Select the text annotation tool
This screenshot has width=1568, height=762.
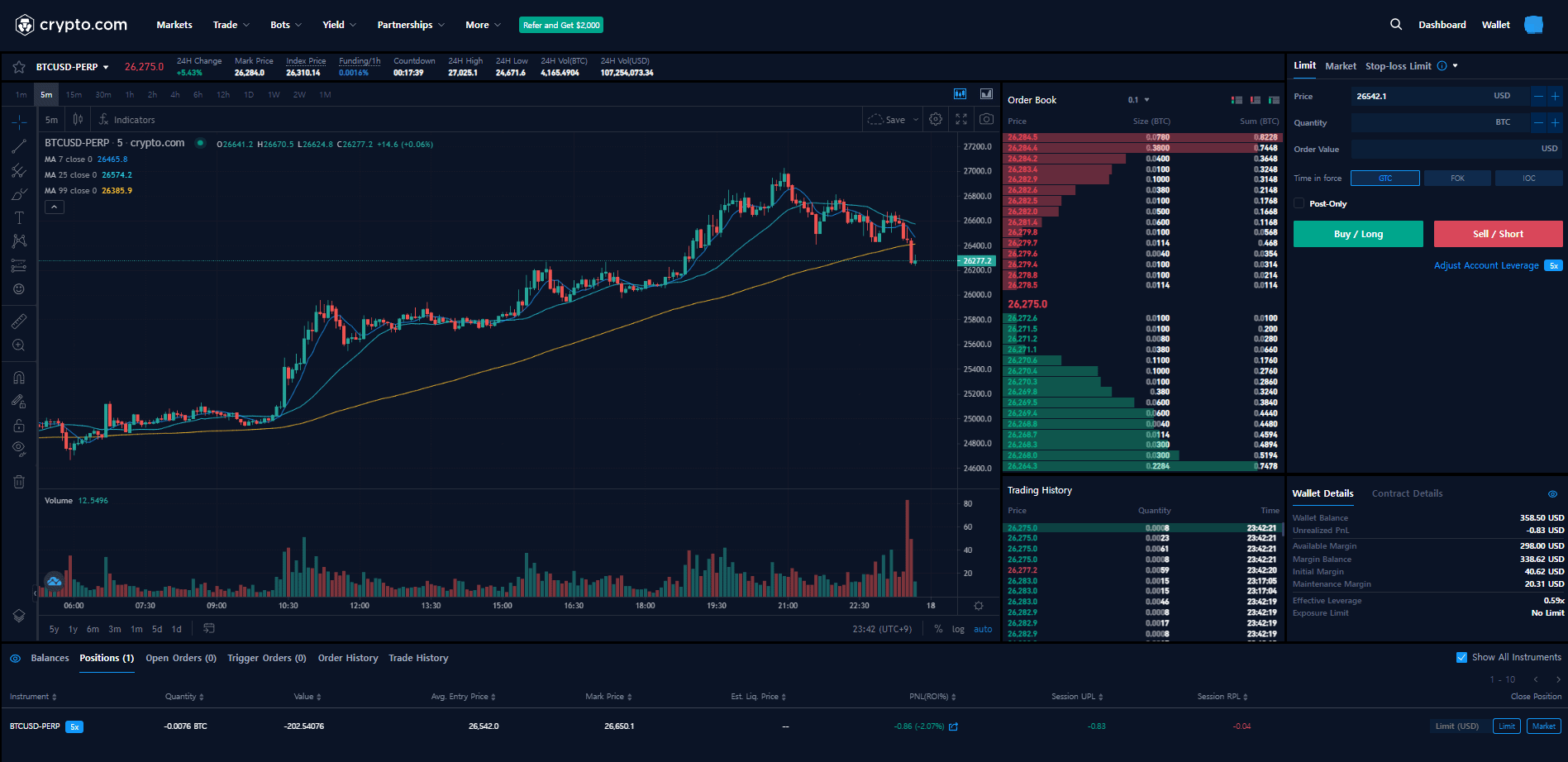tap(19, 218)
